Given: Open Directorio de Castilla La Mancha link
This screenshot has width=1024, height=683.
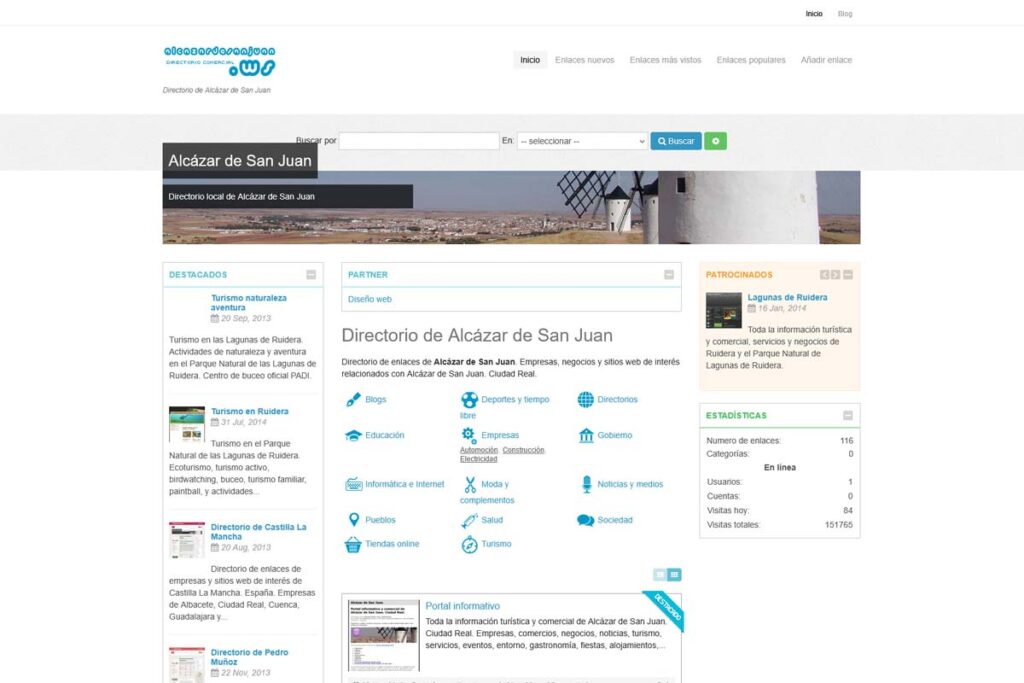Looking at the screenshot, I should [x=259, y=532].
